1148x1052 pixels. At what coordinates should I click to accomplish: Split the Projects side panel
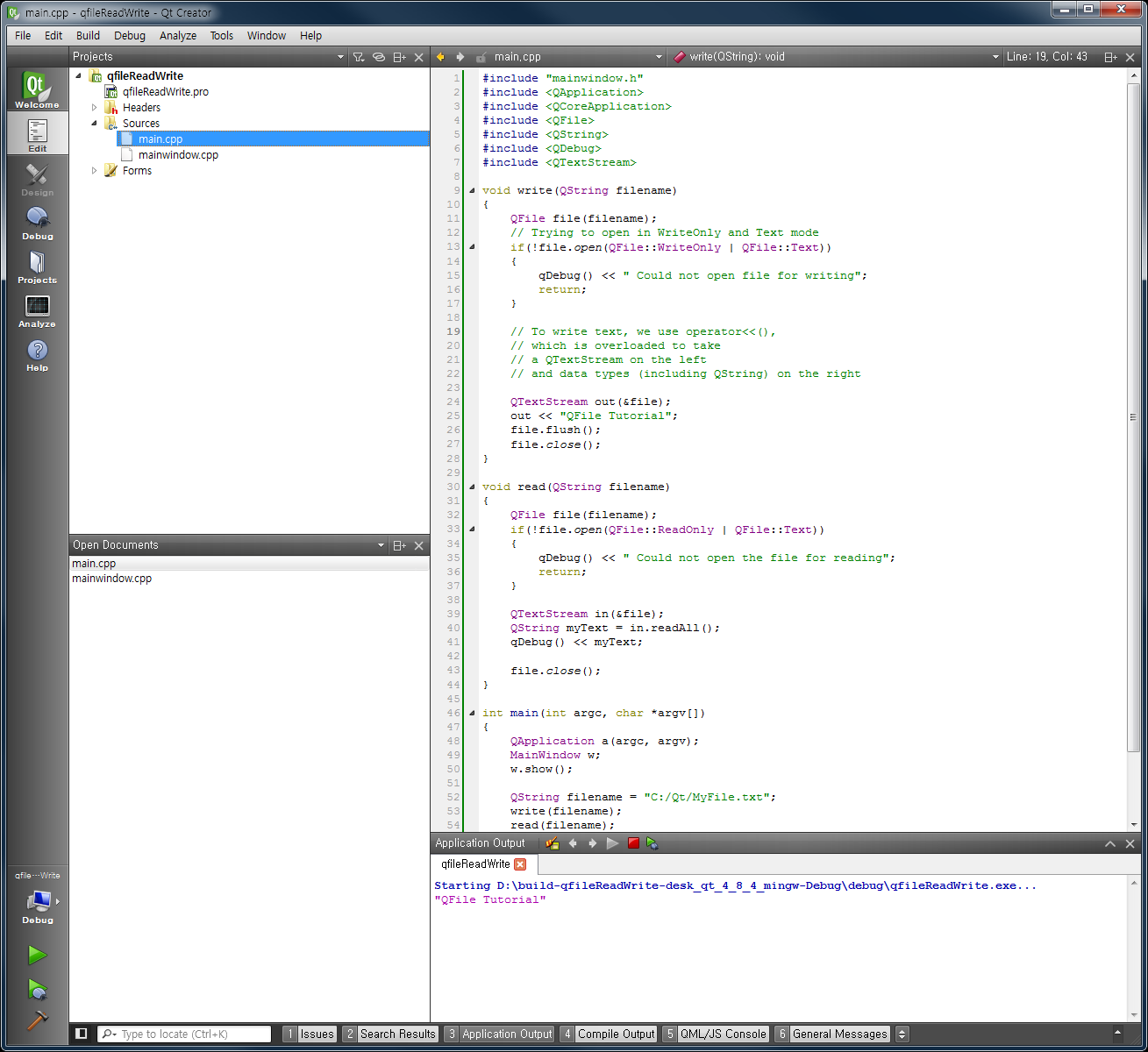tap(399, 57)
